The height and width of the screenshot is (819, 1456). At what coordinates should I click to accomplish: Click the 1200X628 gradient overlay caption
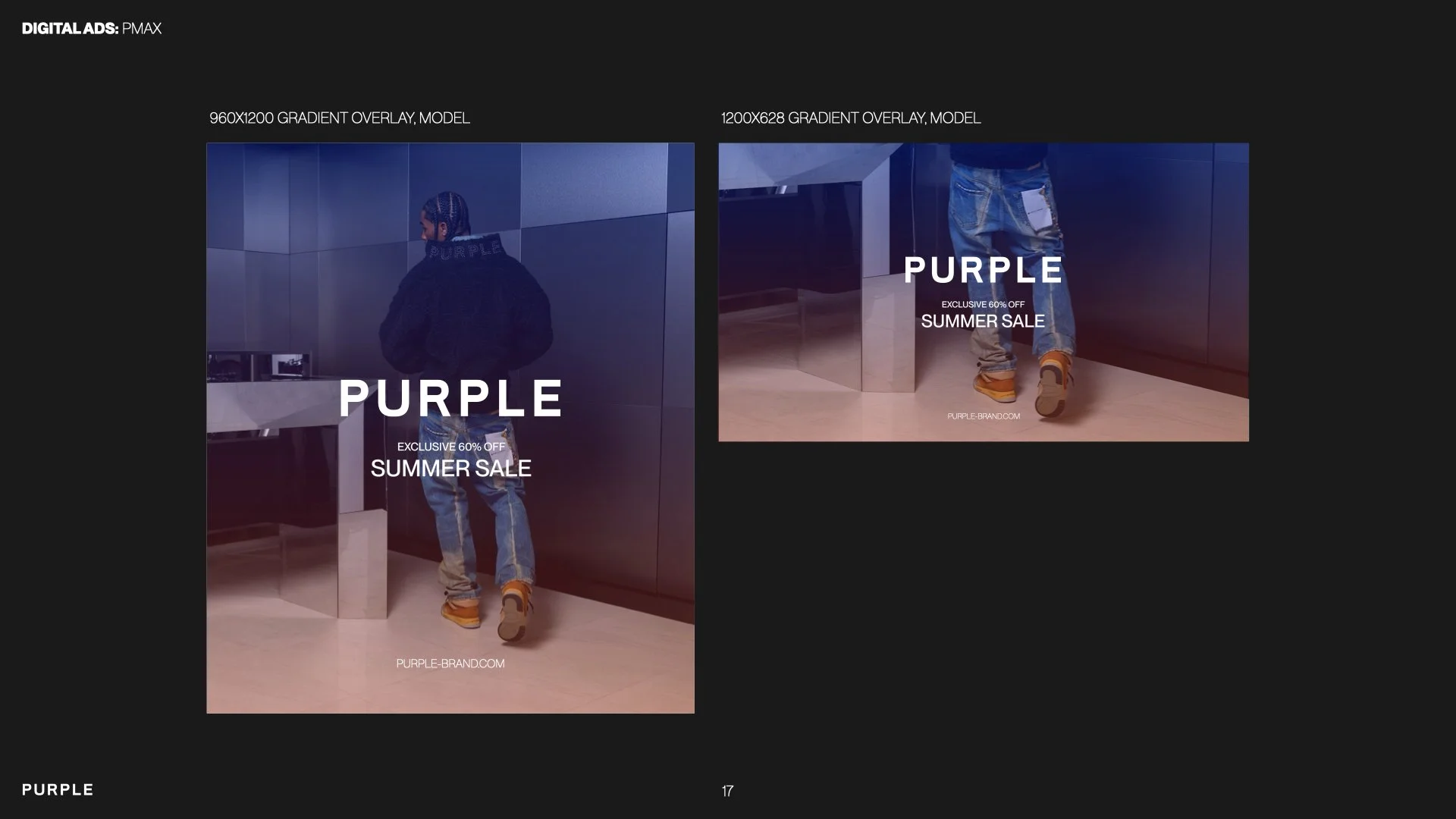(x=850, y=118)
